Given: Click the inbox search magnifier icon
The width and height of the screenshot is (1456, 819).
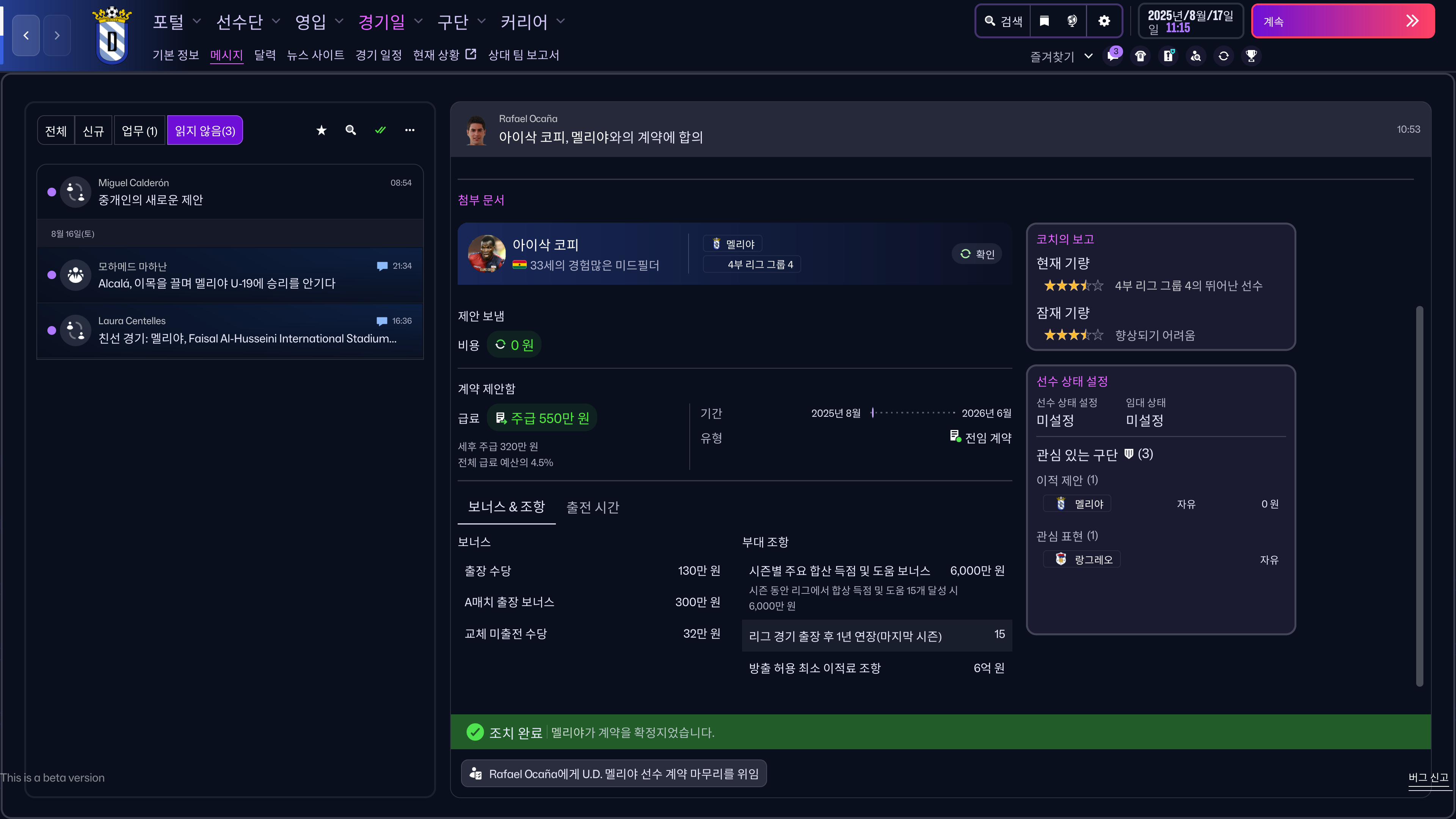Looking at the screenshot, I should click(350, 130).
